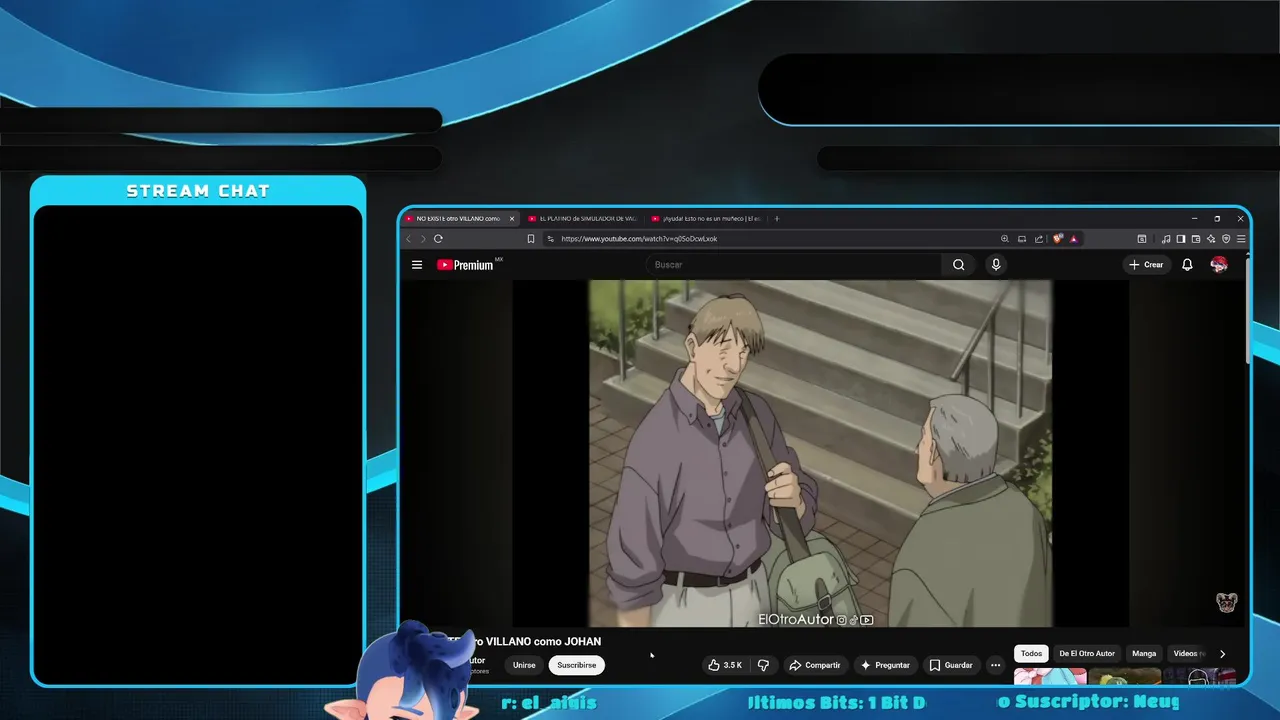Like the video with 3.5 K thumbs-up
Viewport: 1280px width, 720px height.
click(724, 665)
